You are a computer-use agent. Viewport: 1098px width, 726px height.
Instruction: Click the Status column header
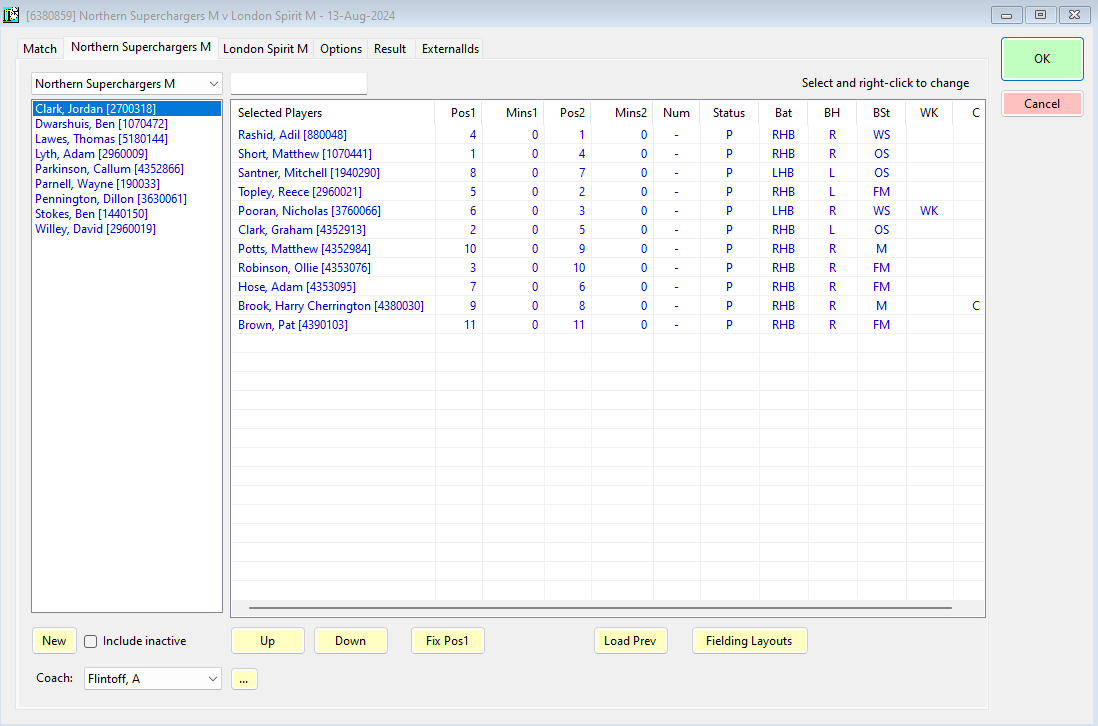click(x=729, y=113)
